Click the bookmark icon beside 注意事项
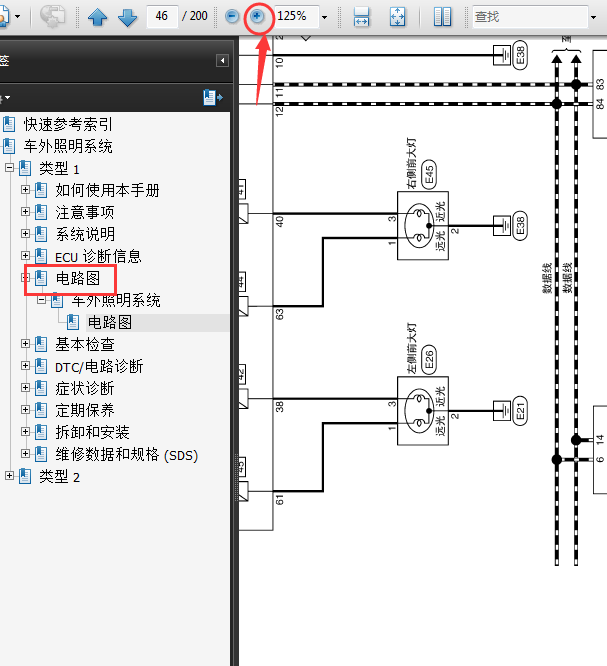 [41, 212]
